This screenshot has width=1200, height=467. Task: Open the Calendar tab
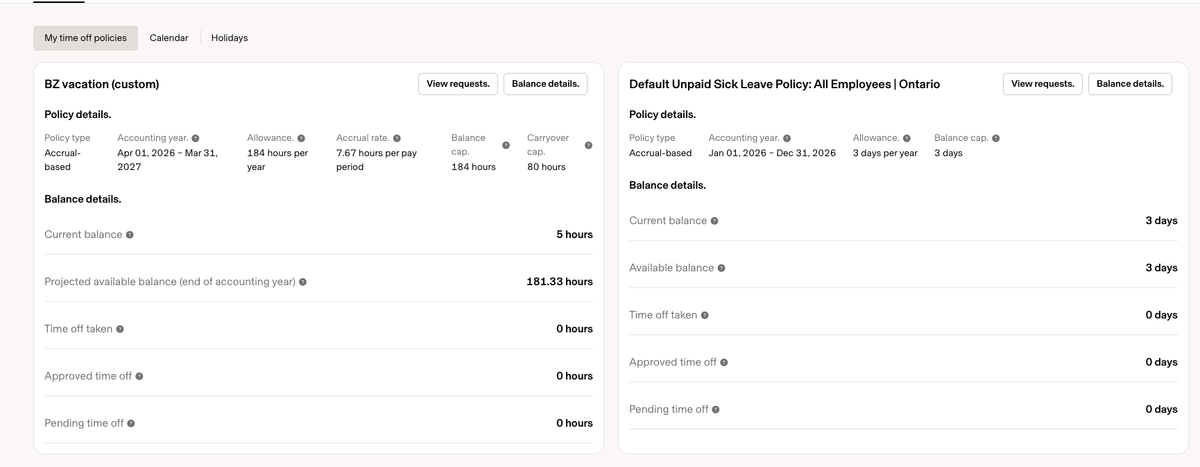pos(169,38)
